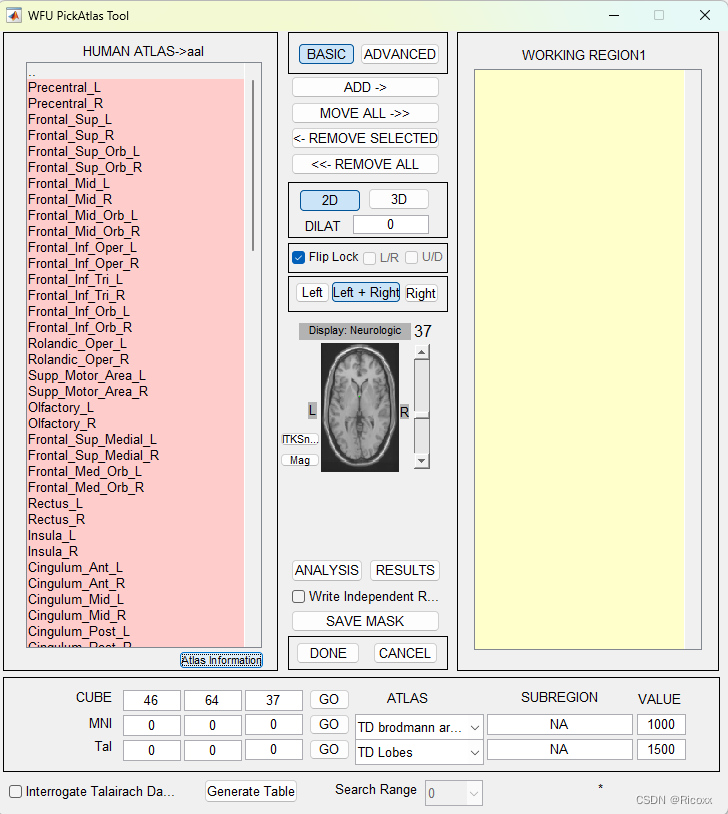Toggle the Flip Lock checkbox
The image size is (728, 814).
pos(299,257)
